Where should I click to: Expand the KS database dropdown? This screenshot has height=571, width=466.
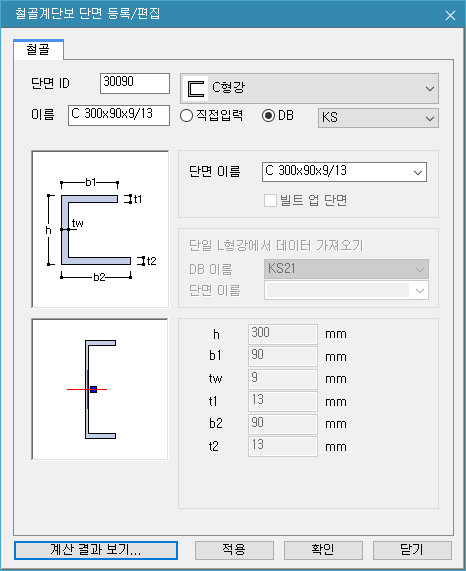(378, 118)
